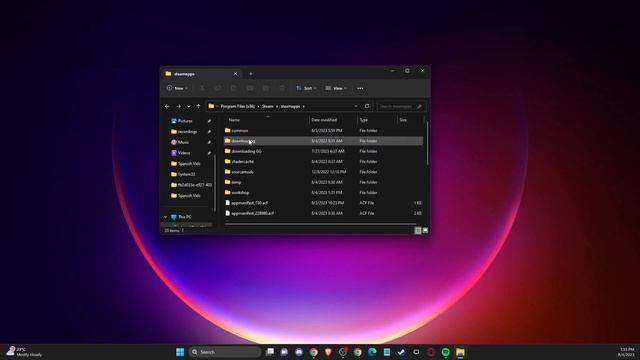The height and width of the screenshot is (360, 640).
Task: Navigate up one folder level
Action: 198,106
